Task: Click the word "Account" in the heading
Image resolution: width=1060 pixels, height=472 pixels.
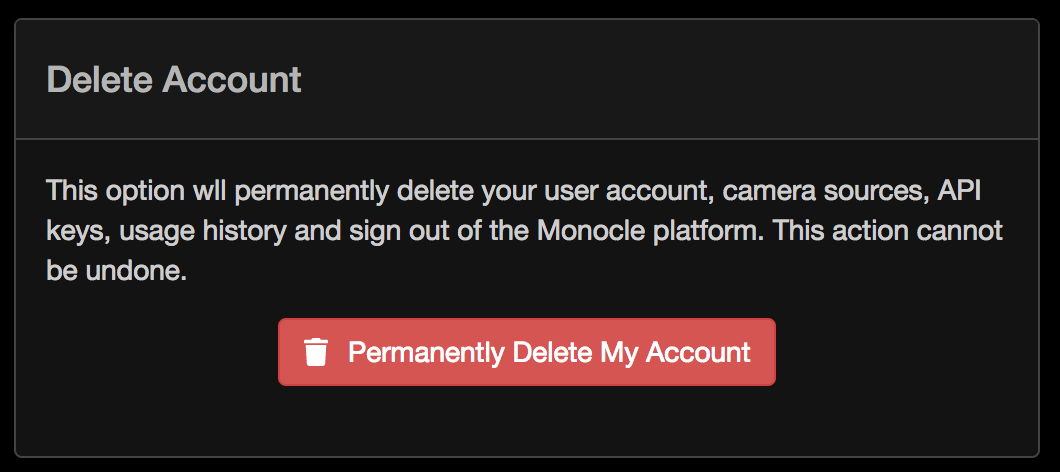Action: click(x=231, y=80)
